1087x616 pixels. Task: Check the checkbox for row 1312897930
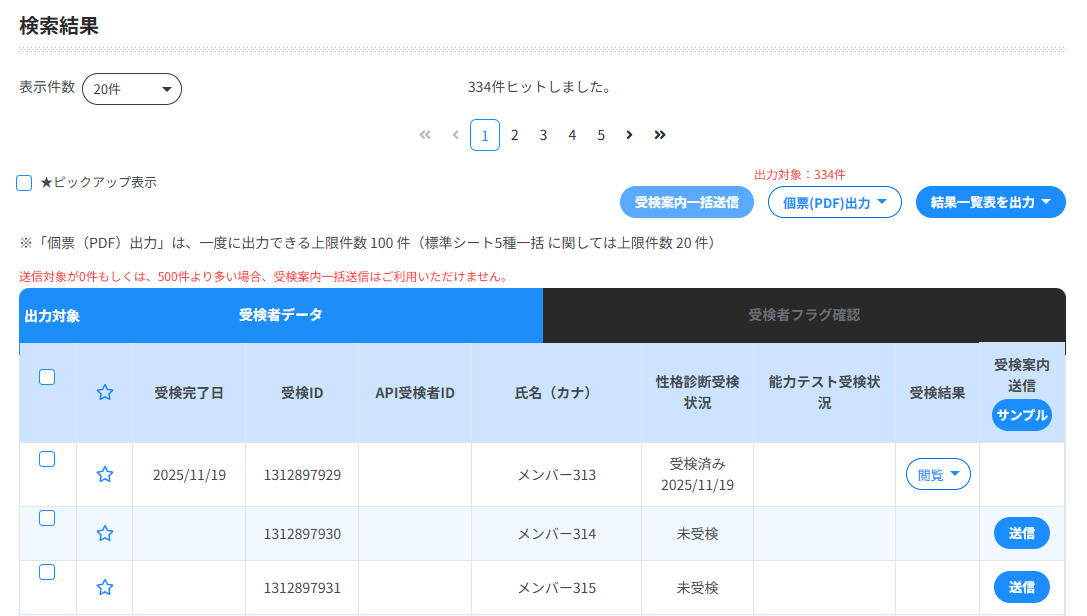[47, 518]
